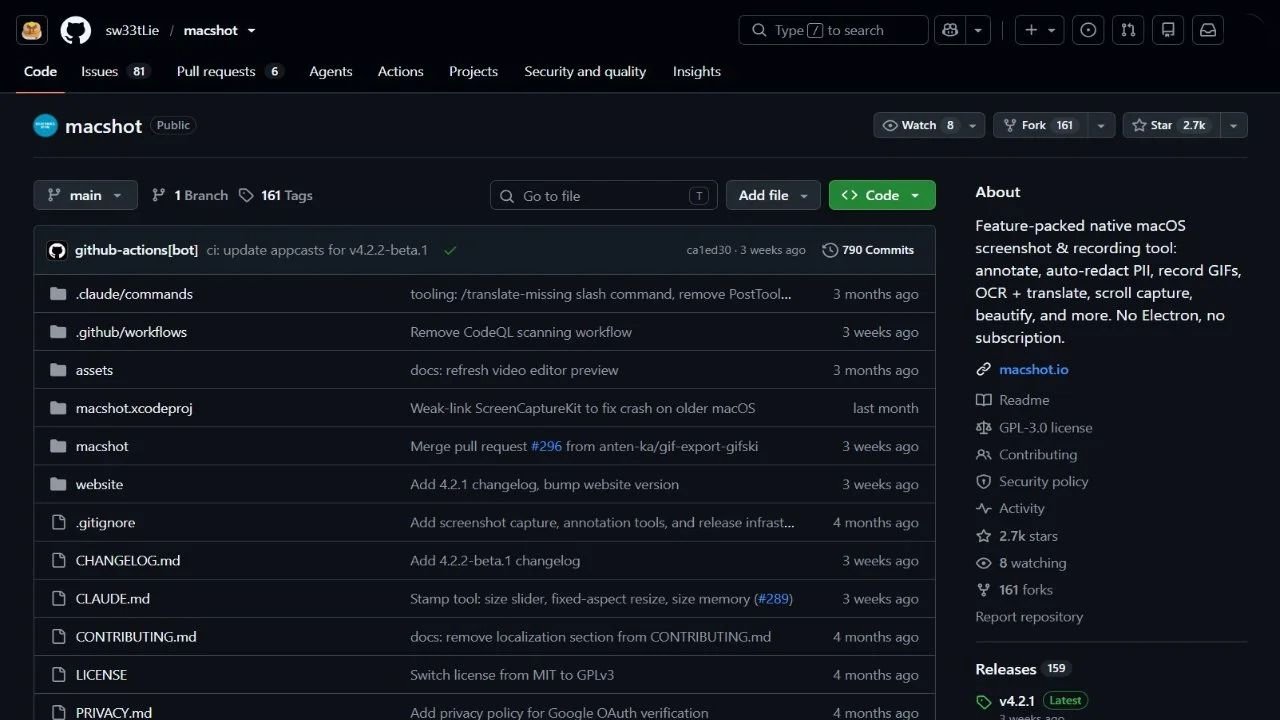Switch to the Insights tab
1280x720 pixels.
pyautogui.click(x=697, y=72)
